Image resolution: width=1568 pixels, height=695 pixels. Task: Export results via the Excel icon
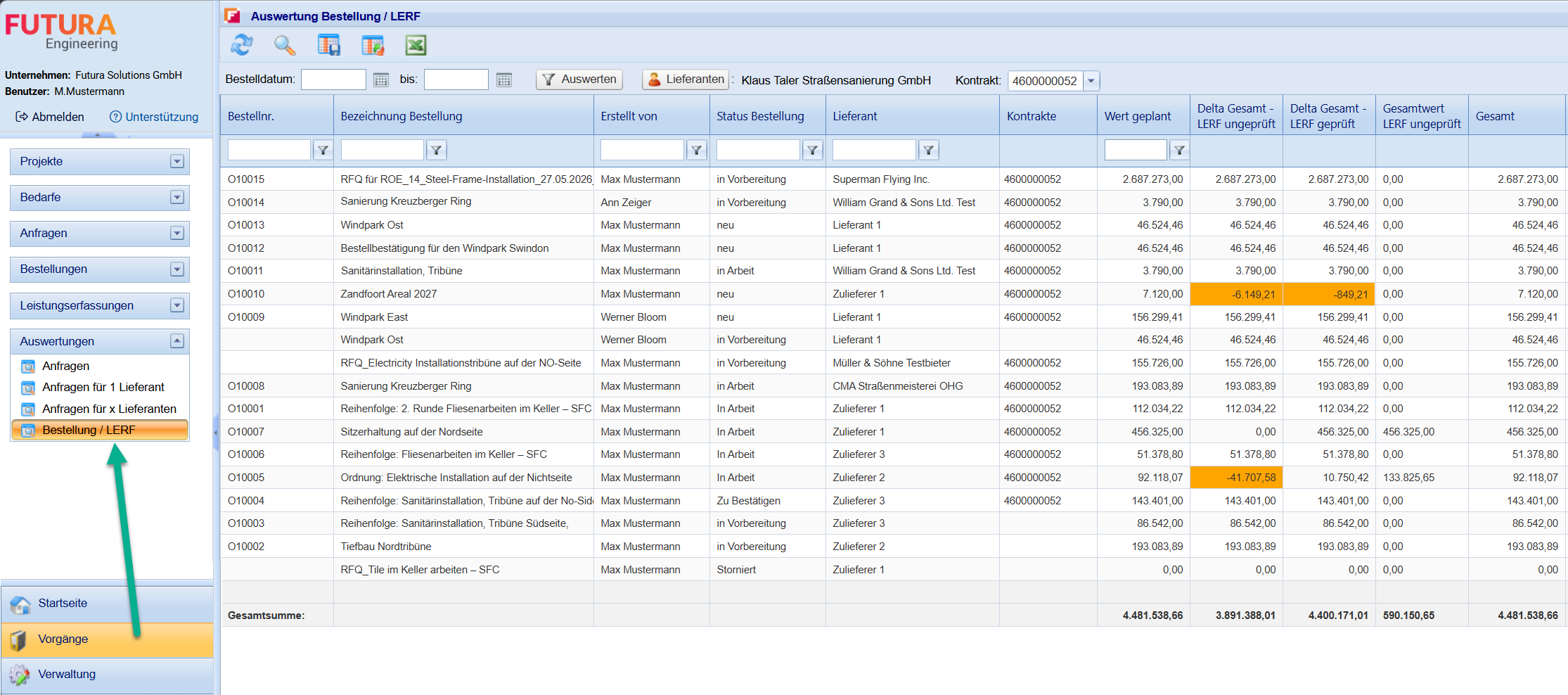pos(416,45)
